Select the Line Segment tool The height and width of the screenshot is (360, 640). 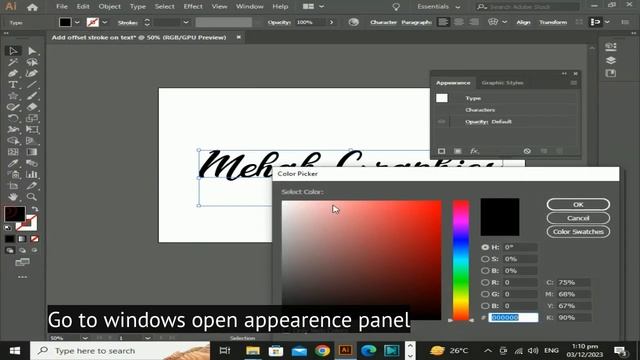pos(32,85)
